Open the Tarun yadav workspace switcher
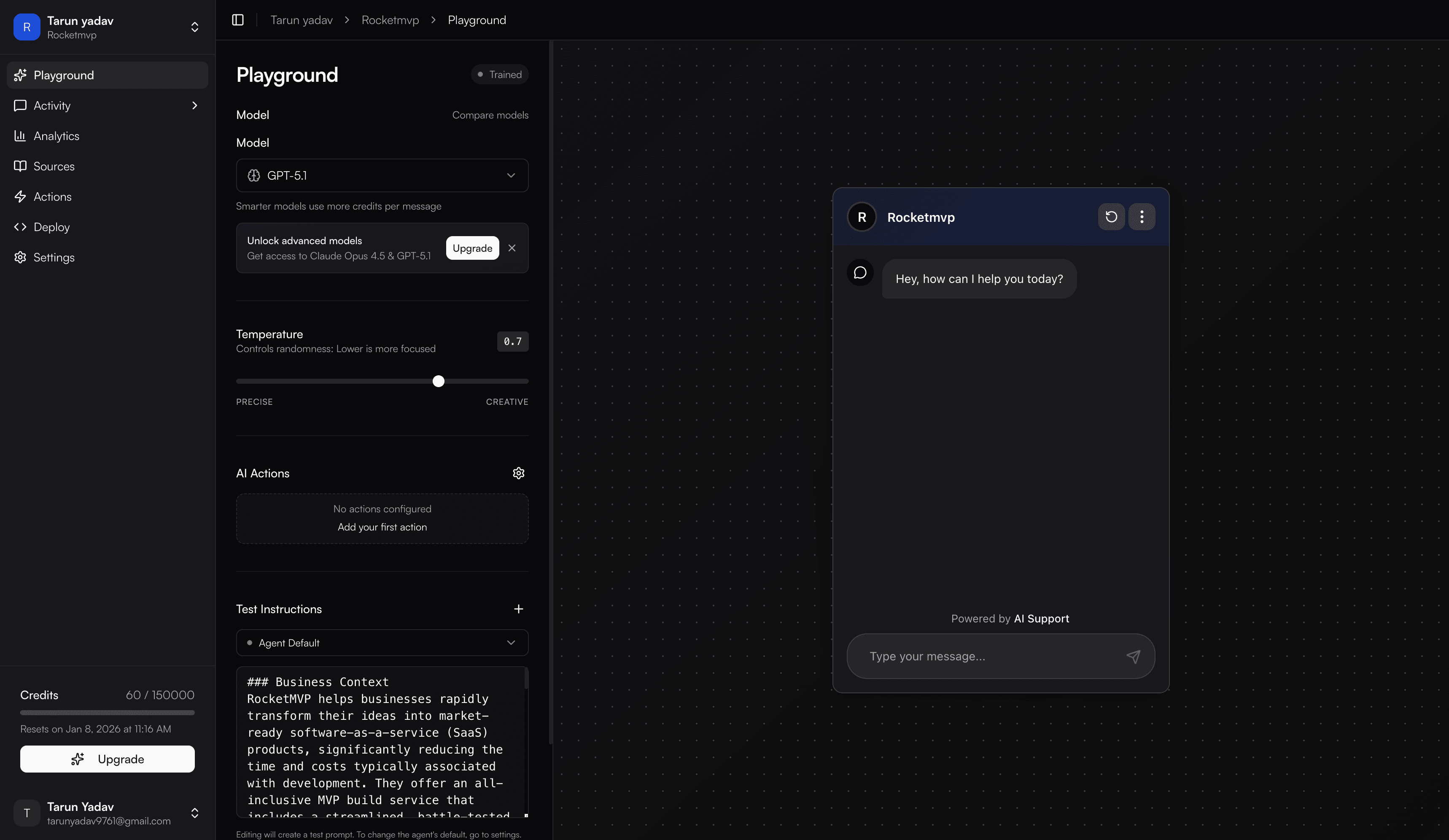Image resolution: width=1449 pixels, height=840 pixels. point(194,27)
